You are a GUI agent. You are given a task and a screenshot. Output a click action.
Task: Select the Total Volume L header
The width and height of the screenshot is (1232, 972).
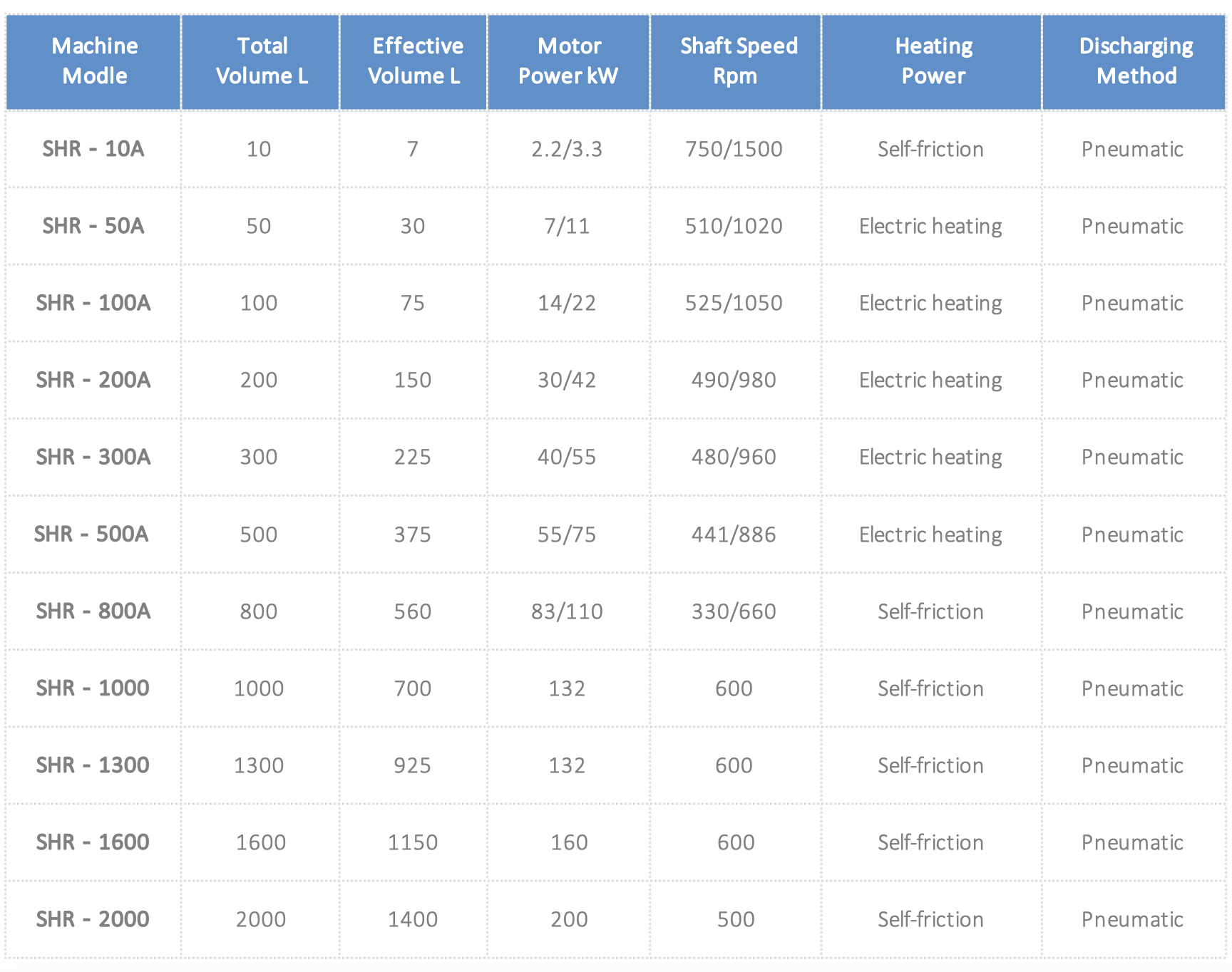click(261, 61)
